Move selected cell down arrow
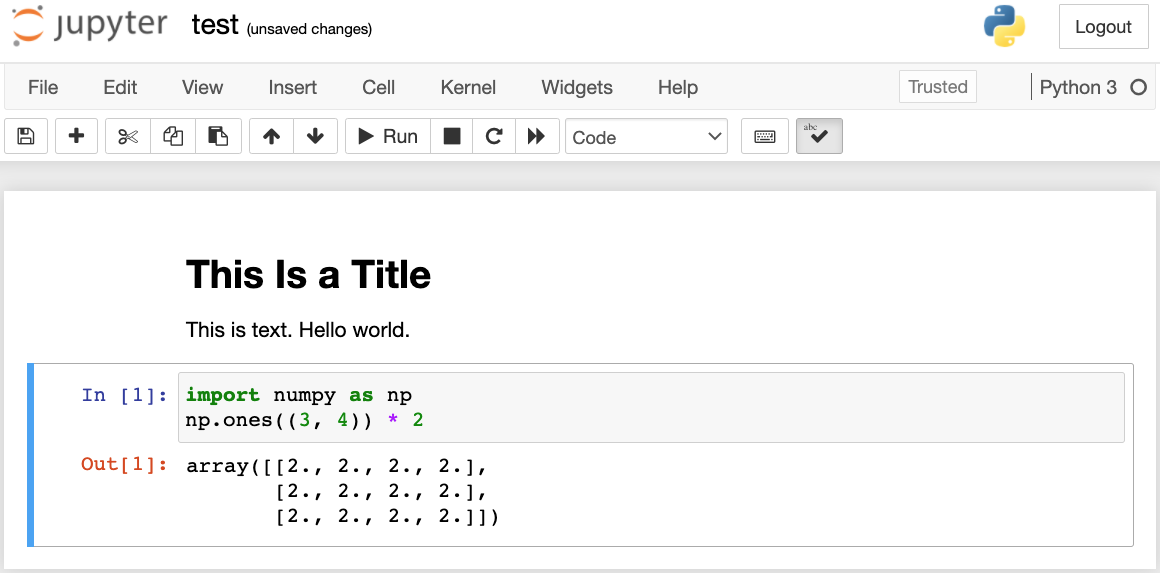This screenshot has width=1160, height=573. [315, 137]
